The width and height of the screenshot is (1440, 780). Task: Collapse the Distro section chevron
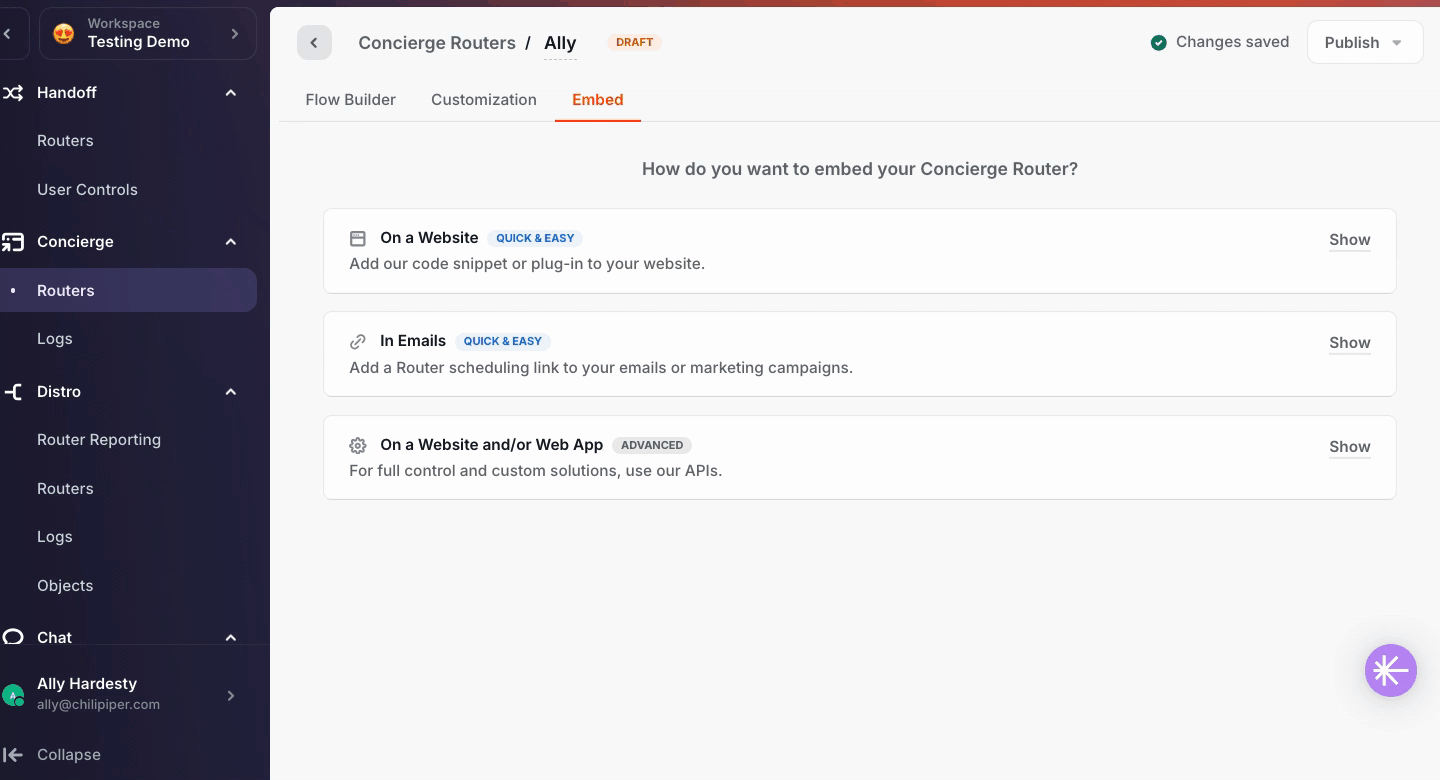pyautogui.click(x=231, y=392)
